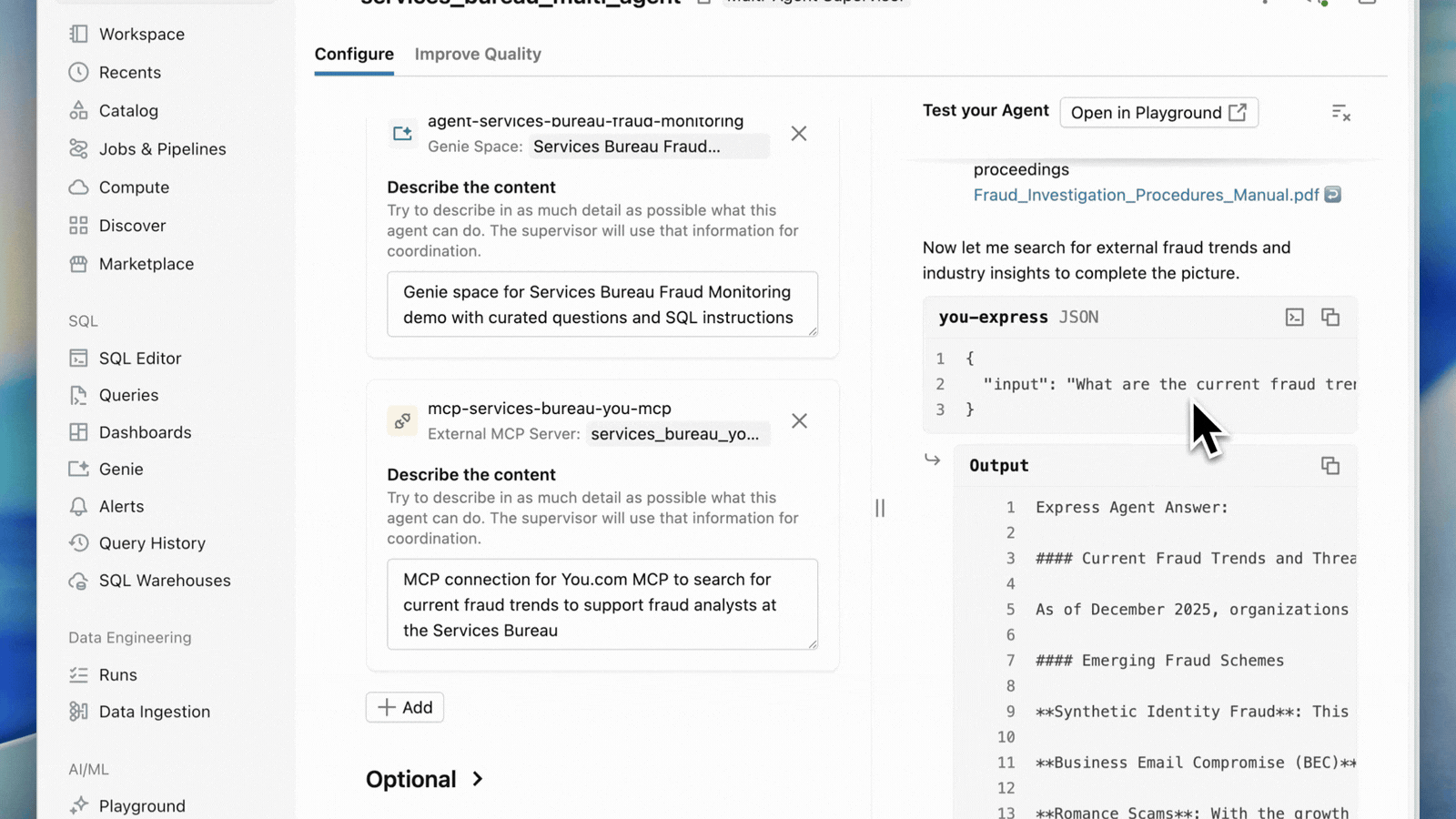This screenshot has width=1456, height=819.
Task: Go to Query History
Action: point(152,543)
